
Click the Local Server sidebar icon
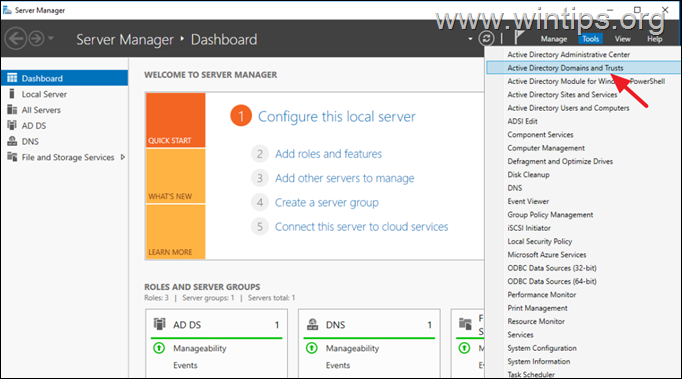tap(12, 94)
